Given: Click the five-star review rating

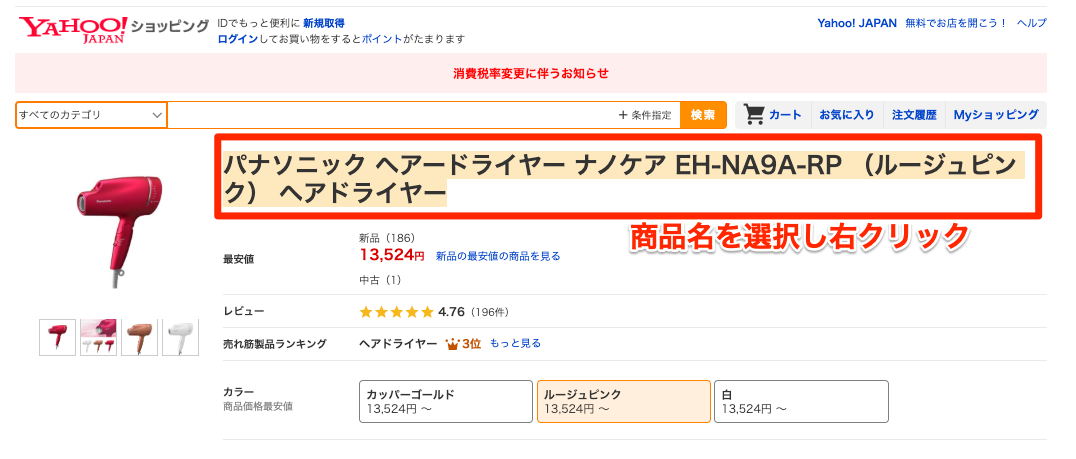Looking at the screenshot, I should point(397,312).
